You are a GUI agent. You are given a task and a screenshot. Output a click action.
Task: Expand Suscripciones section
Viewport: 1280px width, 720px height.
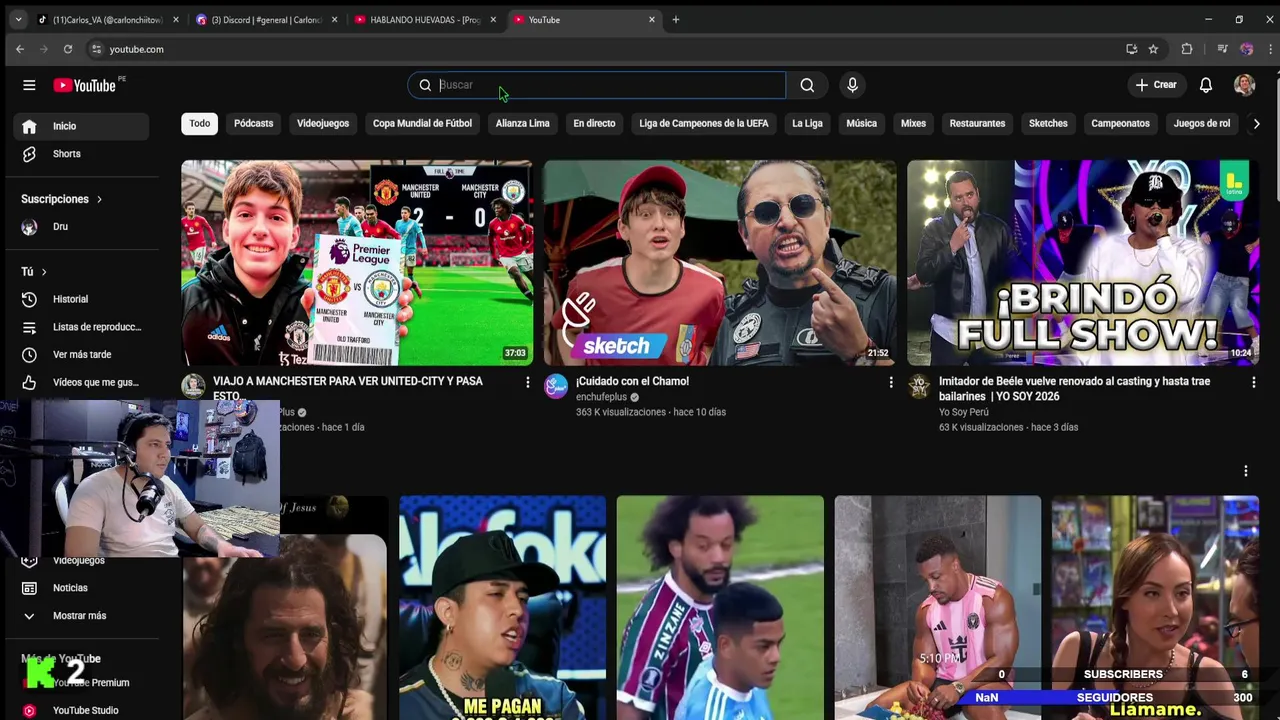62,199
